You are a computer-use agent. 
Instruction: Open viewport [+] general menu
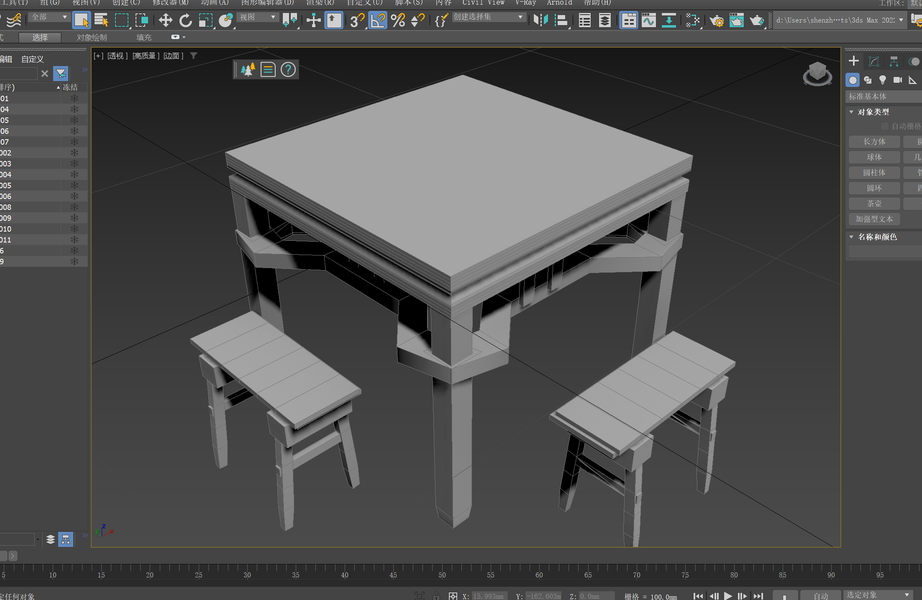coord(98,56)
